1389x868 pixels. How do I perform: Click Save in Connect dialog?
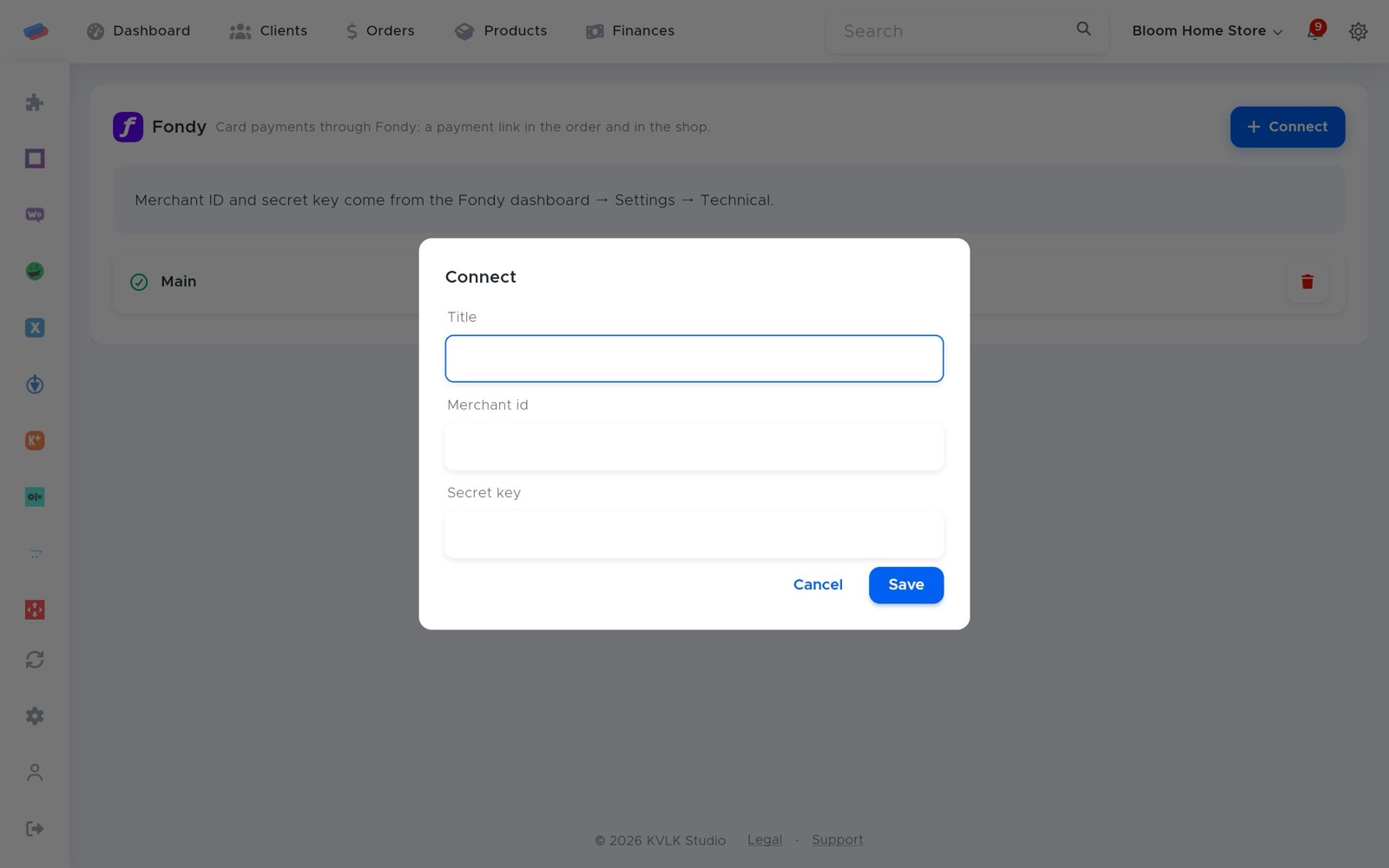click(906, 585)
